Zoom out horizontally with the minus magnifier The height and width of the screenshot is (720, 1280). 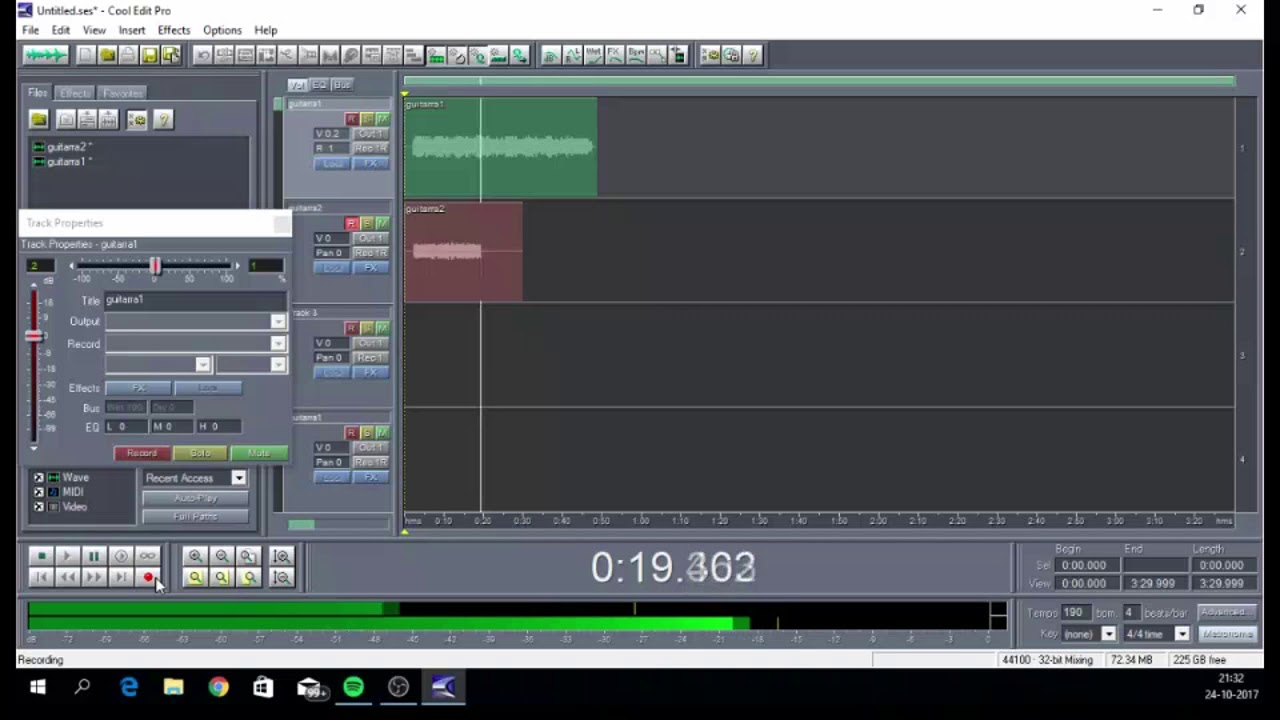[222, 556]
